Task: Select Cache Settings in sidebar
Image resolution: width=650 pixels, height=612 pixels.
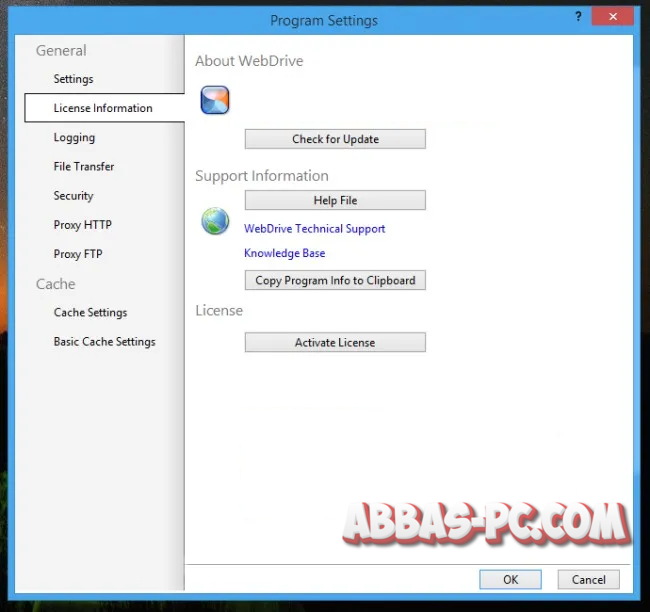Action: [90, 312]
